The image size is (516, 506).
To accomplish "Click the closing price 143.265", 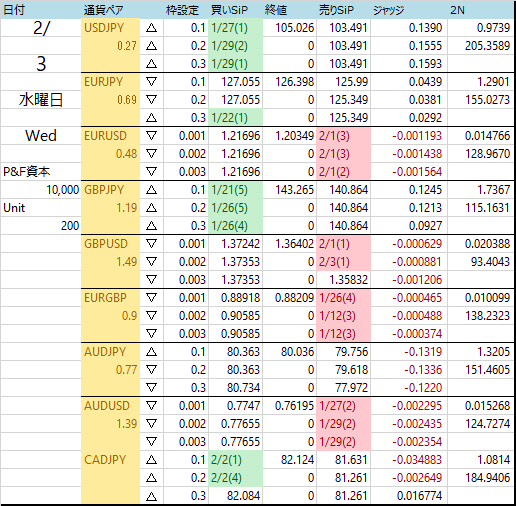I will pos(294,190).
